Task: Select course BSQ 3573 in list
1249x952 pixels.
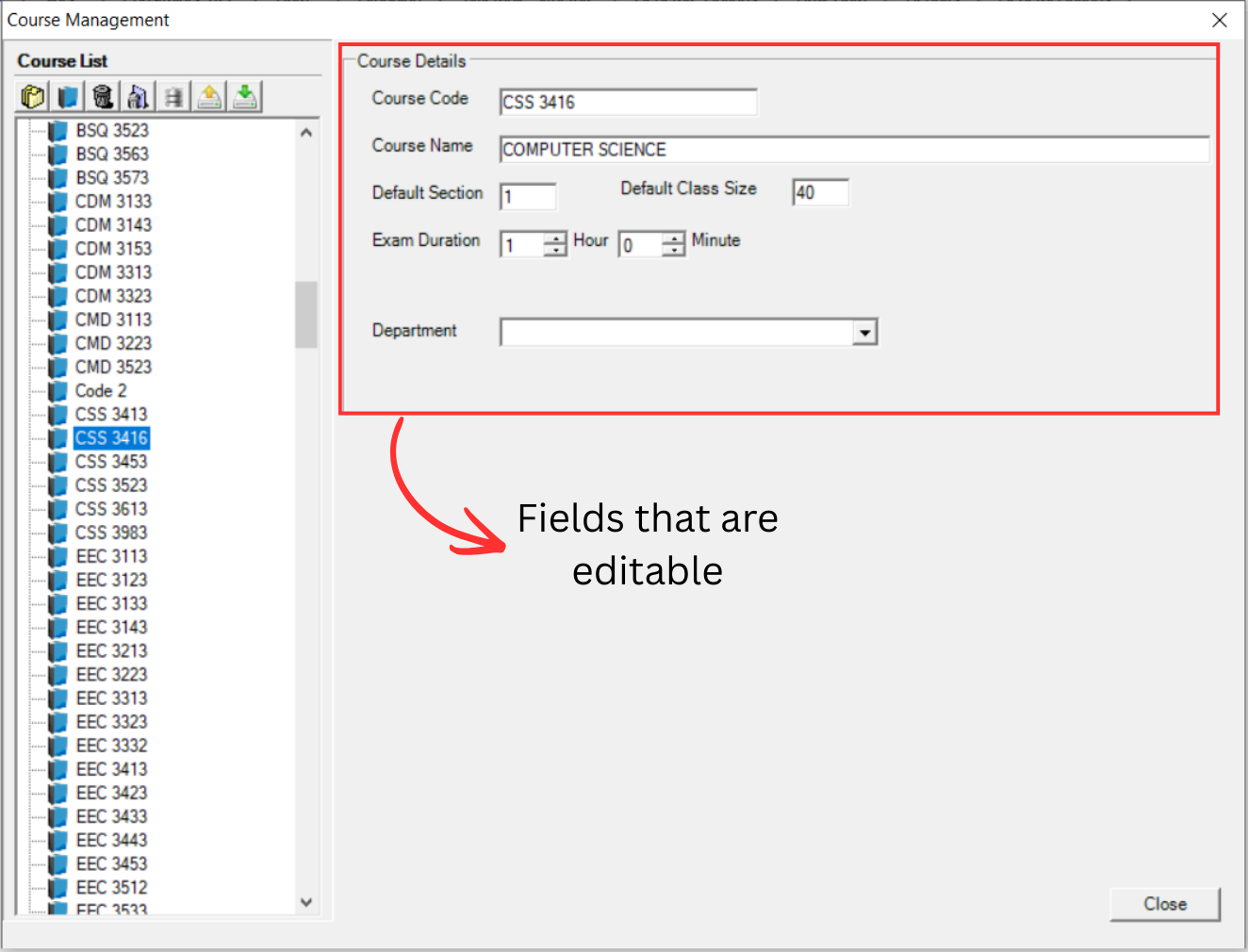Action: coord(112,177)
